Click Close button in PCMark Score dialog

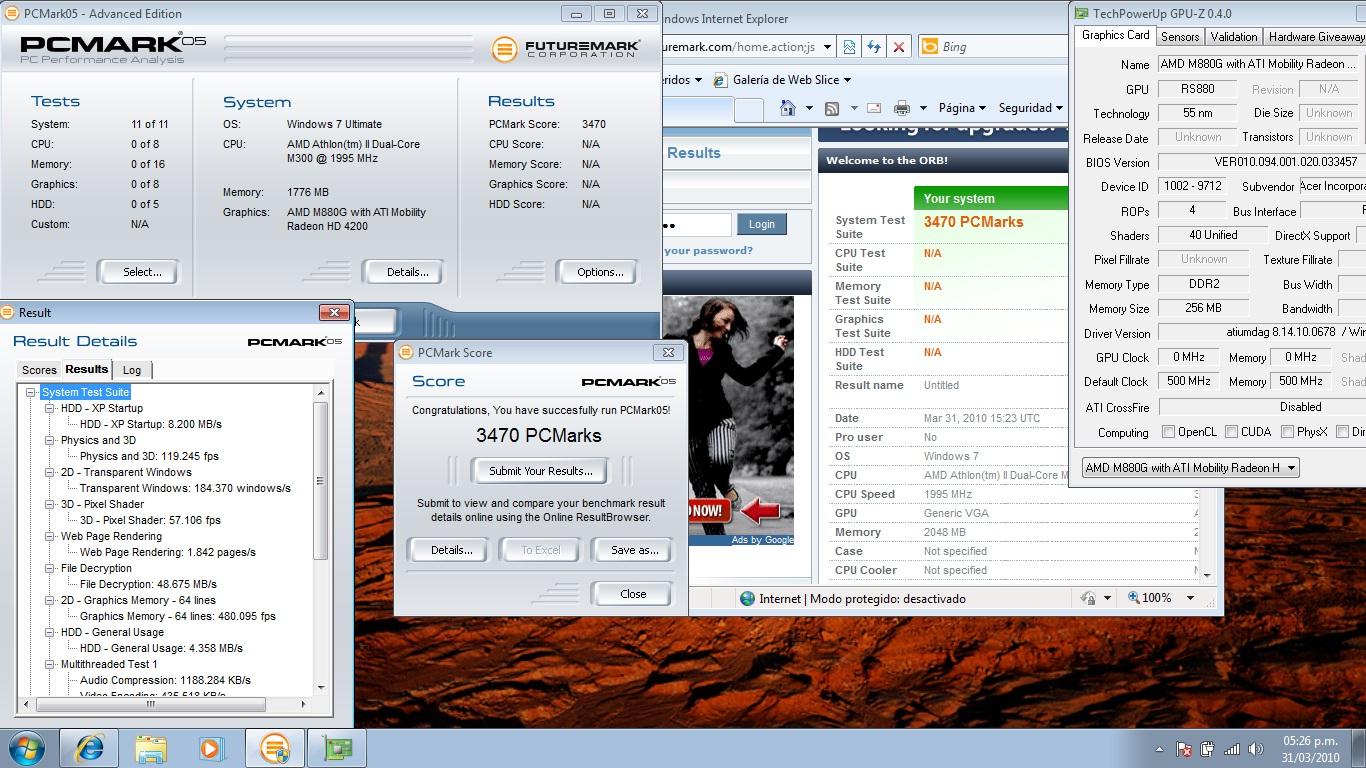coord(633,594)
